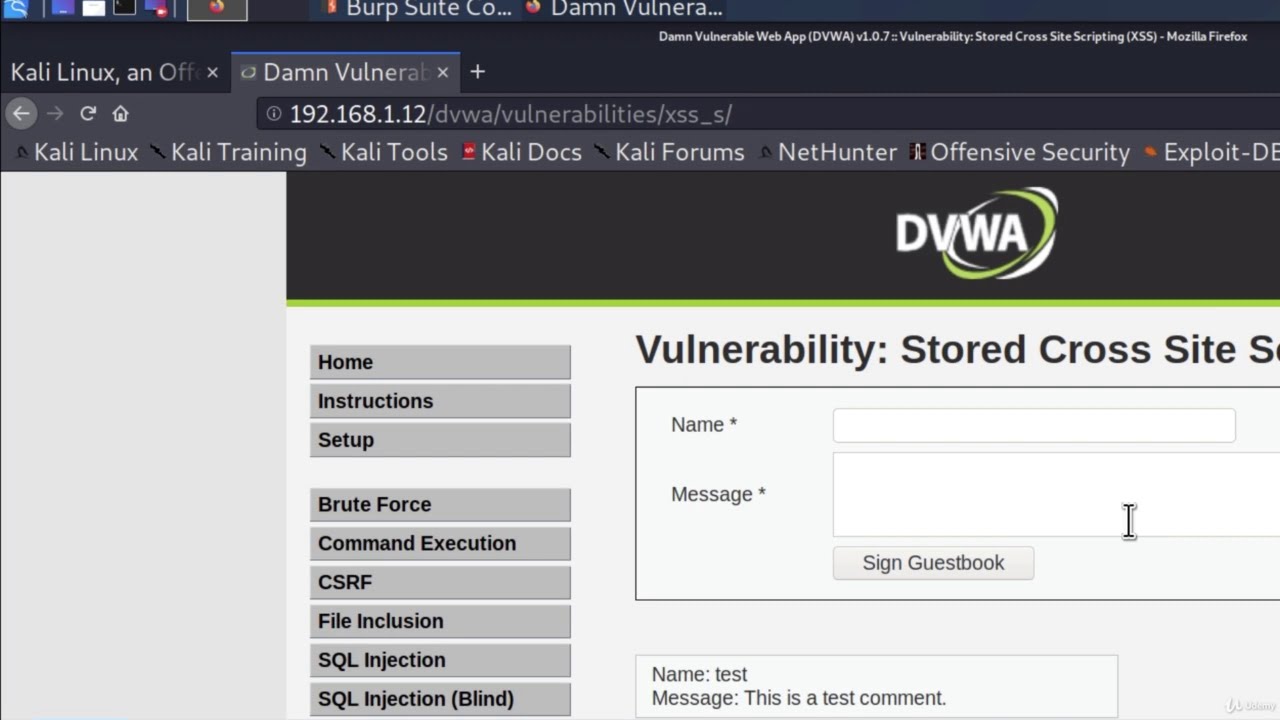
Task: Click 'Message: This is a test comment.' text
Action: tap(799, 698)
